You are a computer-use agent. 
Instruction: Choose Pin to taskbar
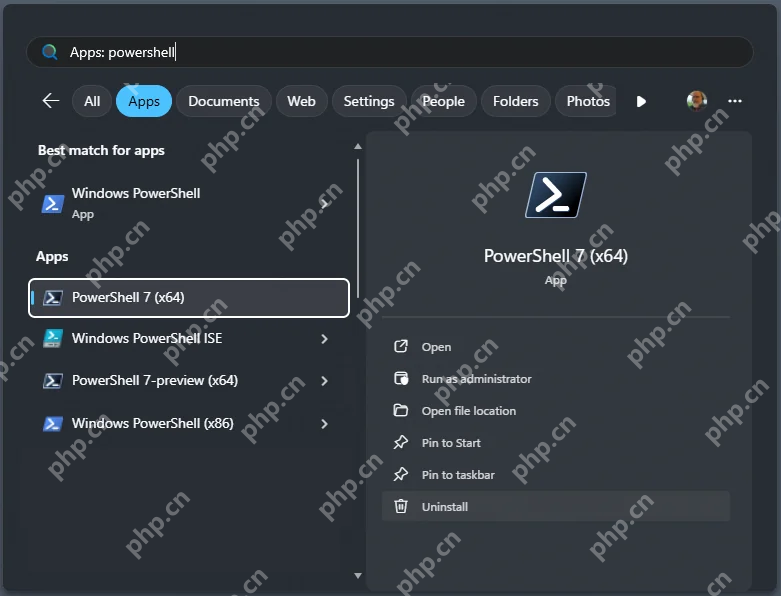[556, 475]
